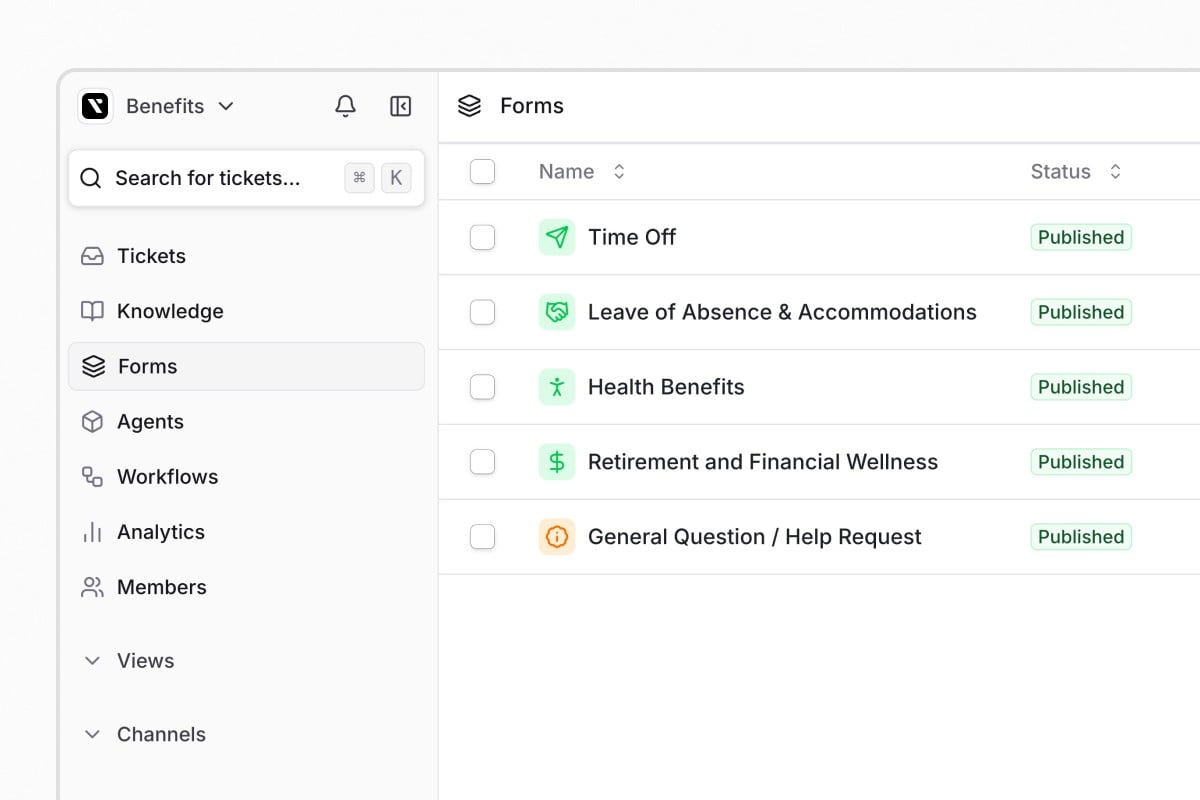The width and height of the screenshot is (1200, 800).
Task: Click the K shortcut key badge
Action: coord(396,178)
